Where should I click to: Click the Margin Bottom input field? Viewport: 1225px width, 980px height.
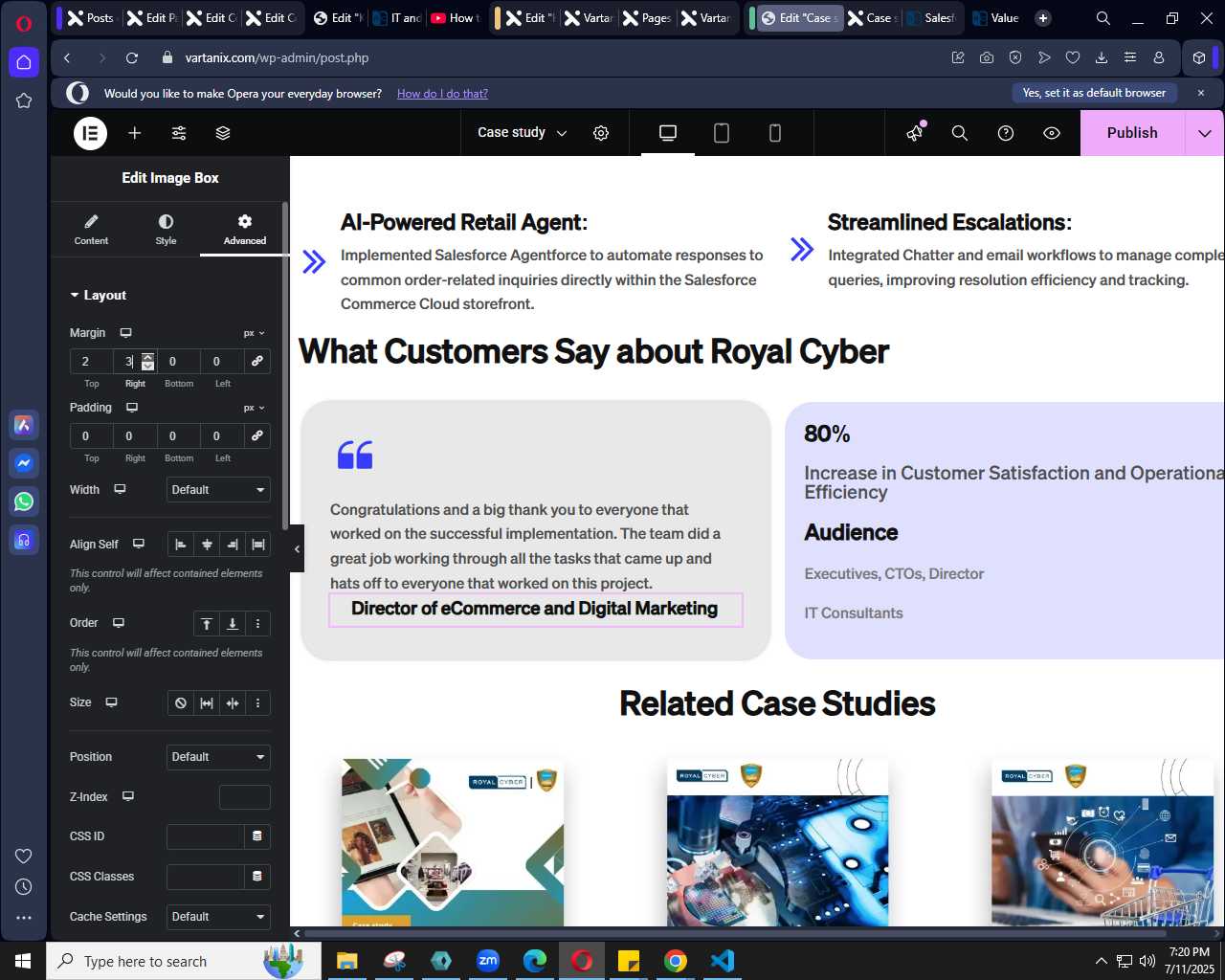pos(179,361)
